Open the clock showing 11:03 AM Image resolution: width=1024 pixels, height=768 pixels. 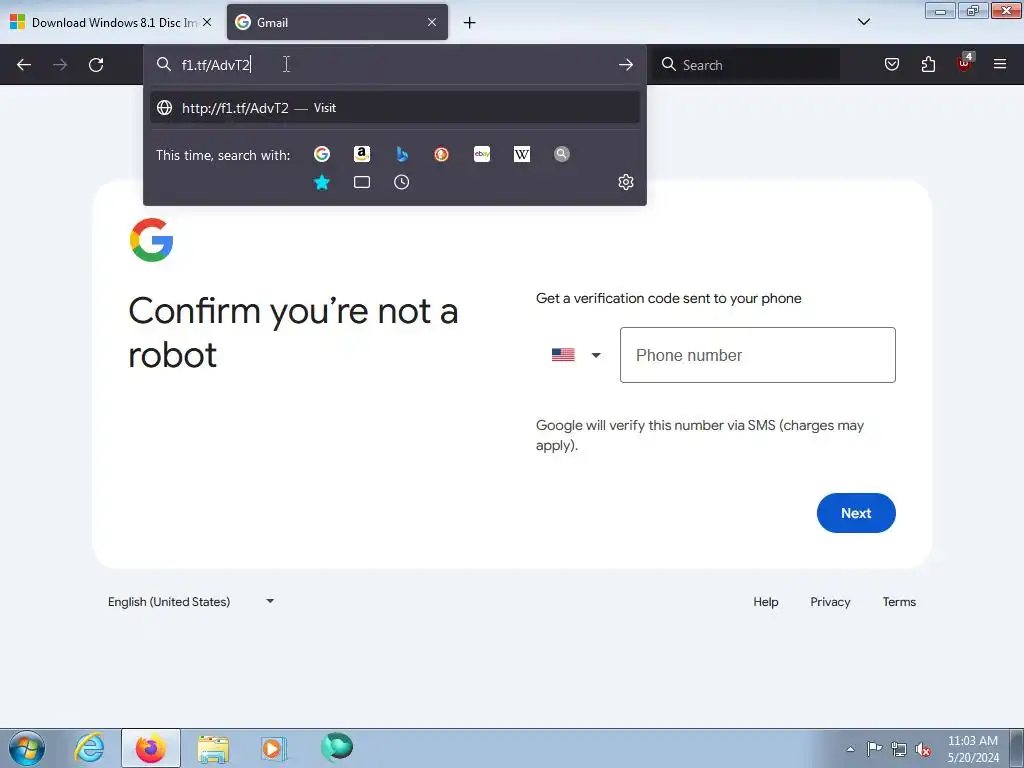click(x=972, y=749)
